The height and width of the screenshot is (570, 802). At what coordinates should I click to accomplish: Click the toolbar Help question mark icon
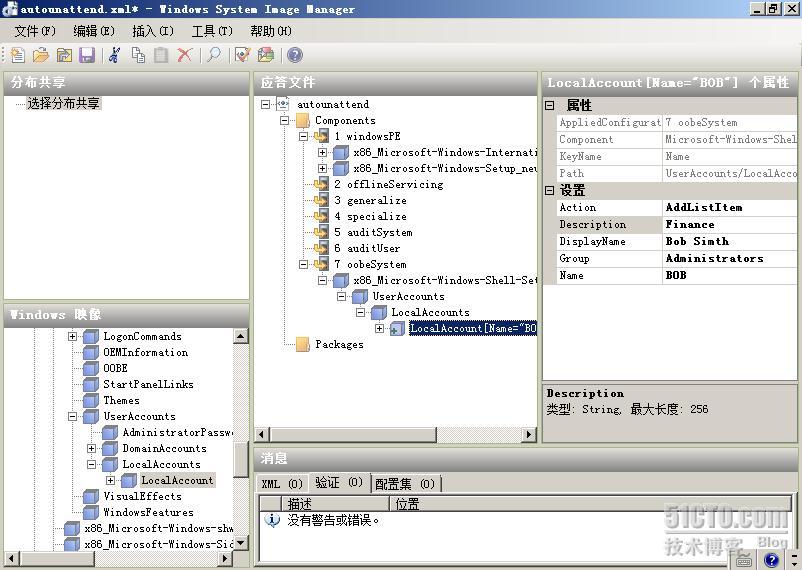click(295, 55)
